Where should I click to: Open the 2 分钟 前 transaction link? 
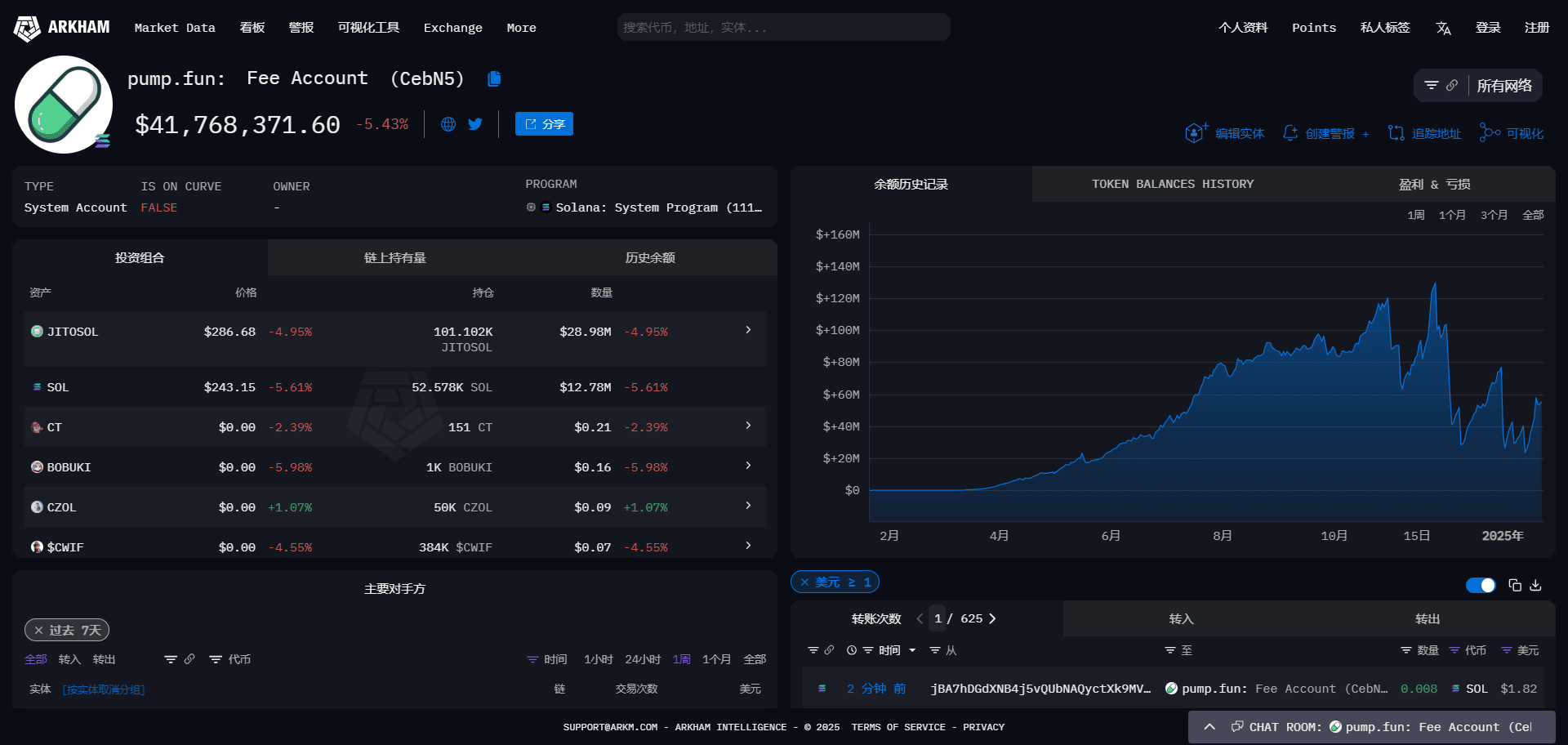pos(876,689)
